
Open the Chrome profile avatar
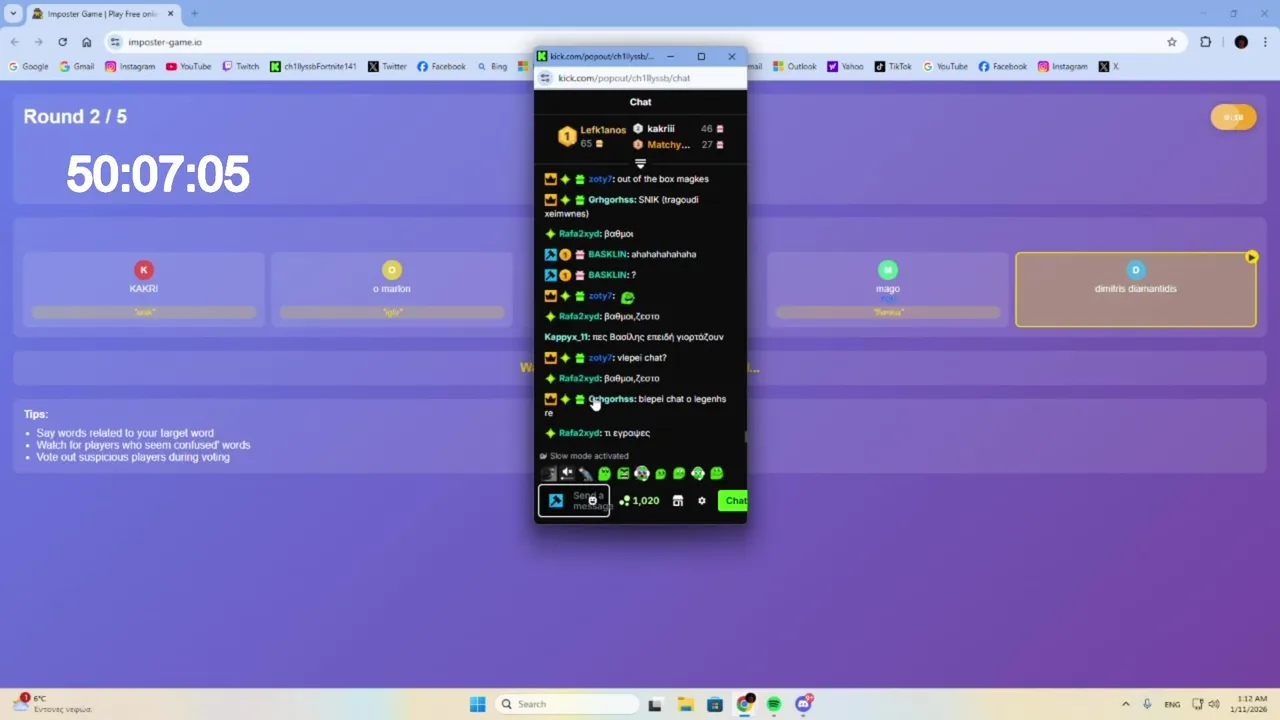coord(1241,42)
